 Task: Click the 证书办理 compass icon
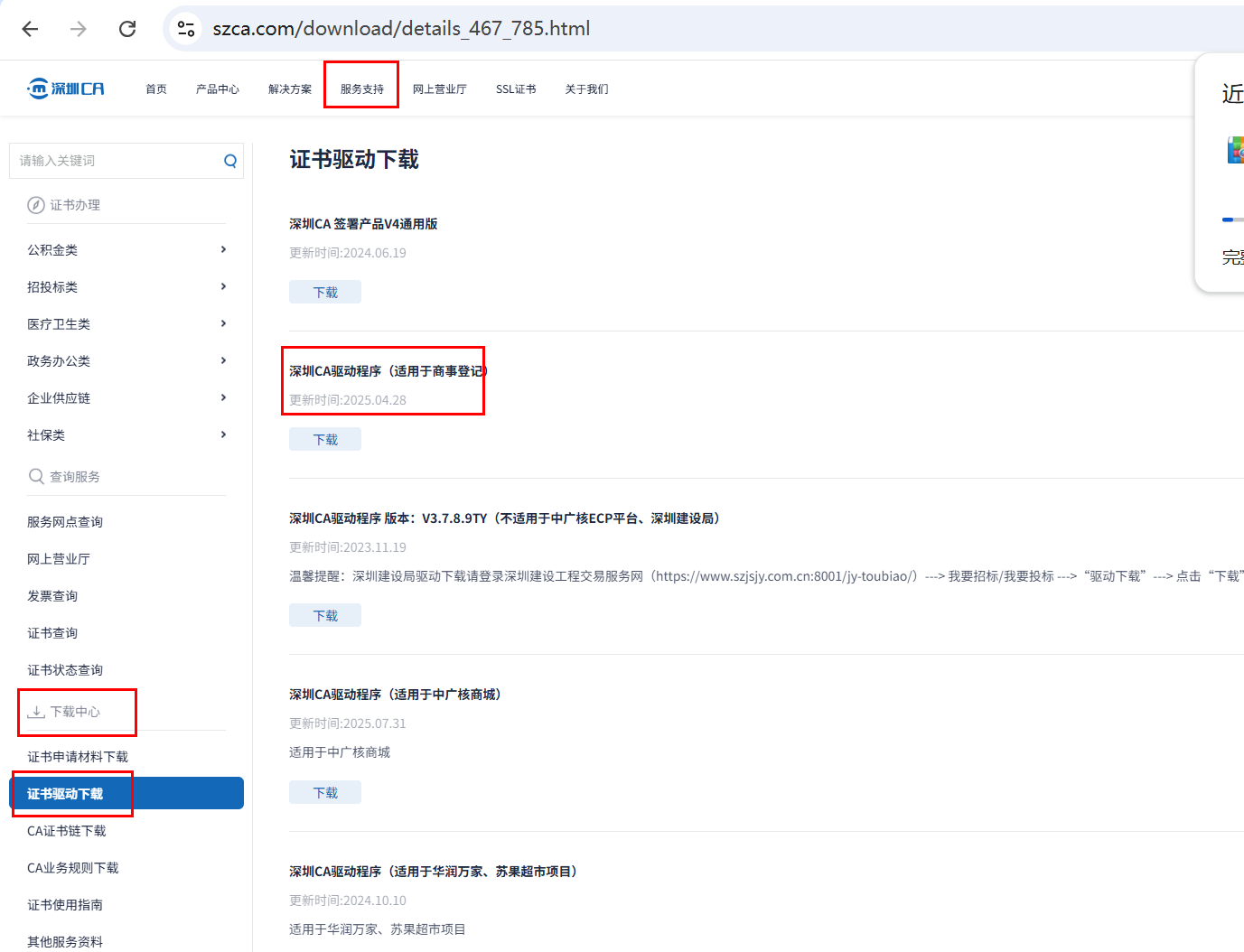point(36,205)
